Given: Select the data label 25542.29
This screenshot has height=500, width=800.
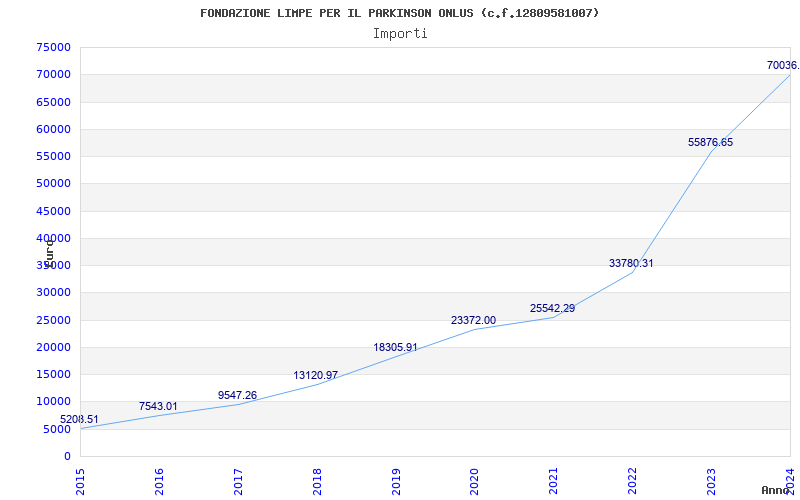Looking at the screenshot, I should (x=553, y=309).
